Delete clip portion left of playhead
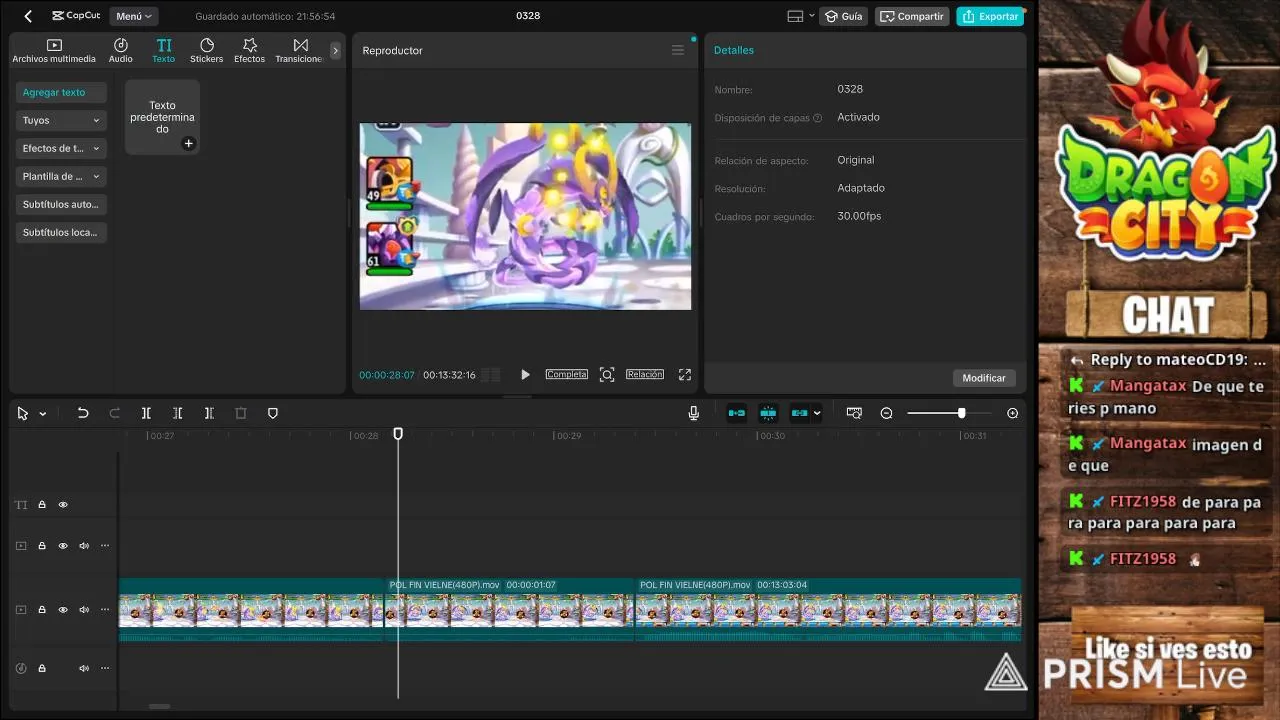The image size is (1280, 720). click(177, 413)
